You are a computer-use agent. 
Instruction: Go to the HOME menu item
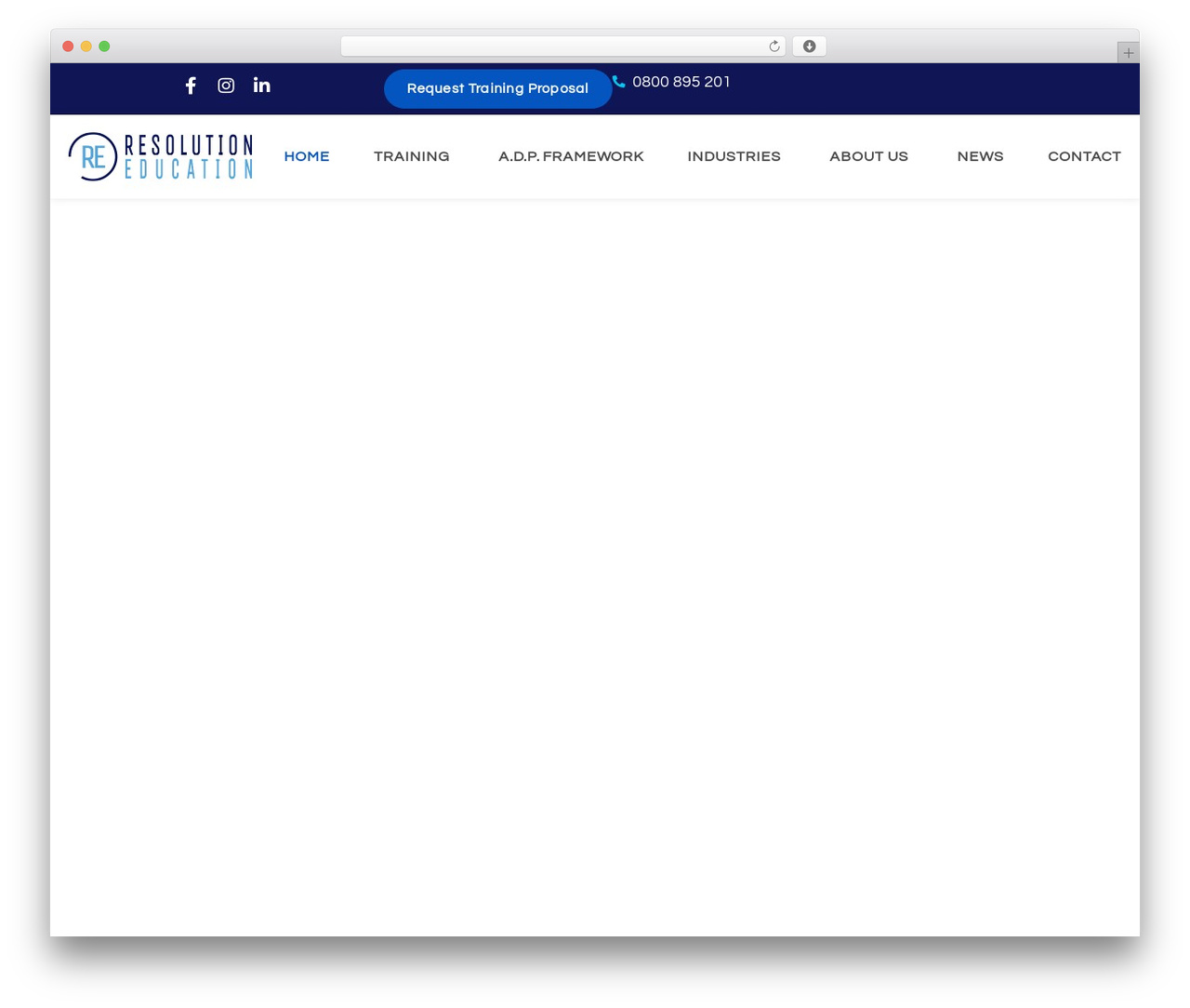(x=307, y=156)
